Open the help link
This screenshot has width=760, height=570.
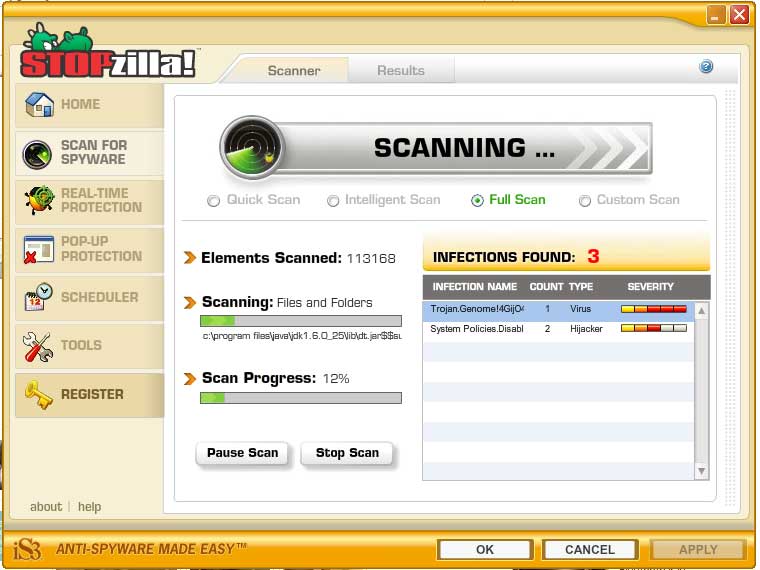coord(90,507)
